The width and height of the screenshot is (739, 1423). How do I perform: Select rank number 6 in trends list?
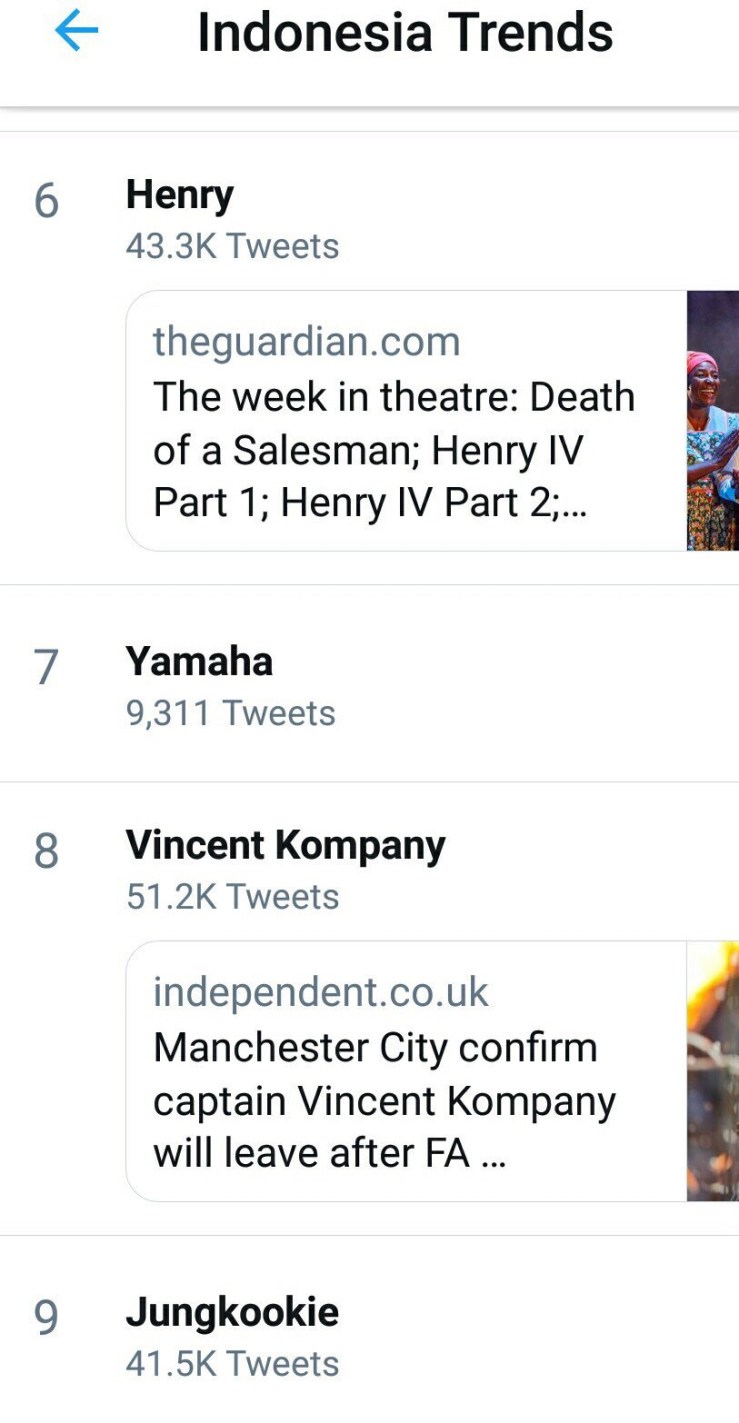[46, 202]
